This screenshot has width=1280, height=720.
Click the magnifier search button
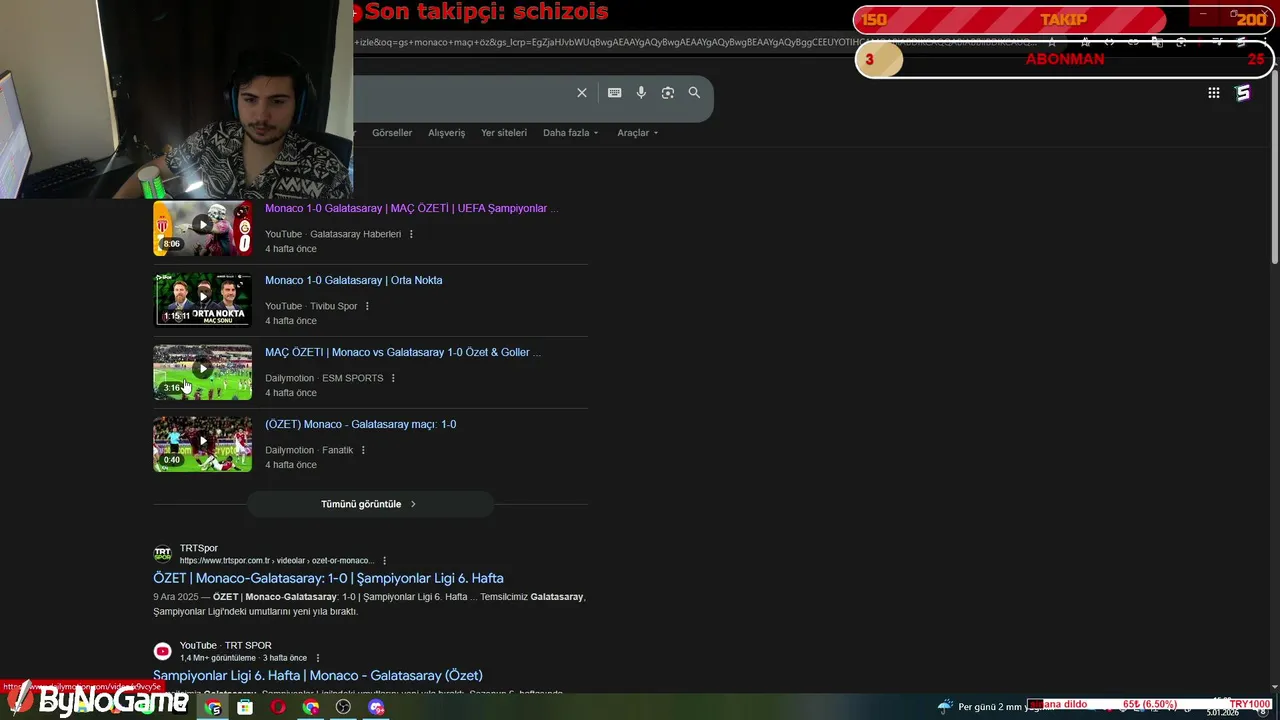pos(694,93)
